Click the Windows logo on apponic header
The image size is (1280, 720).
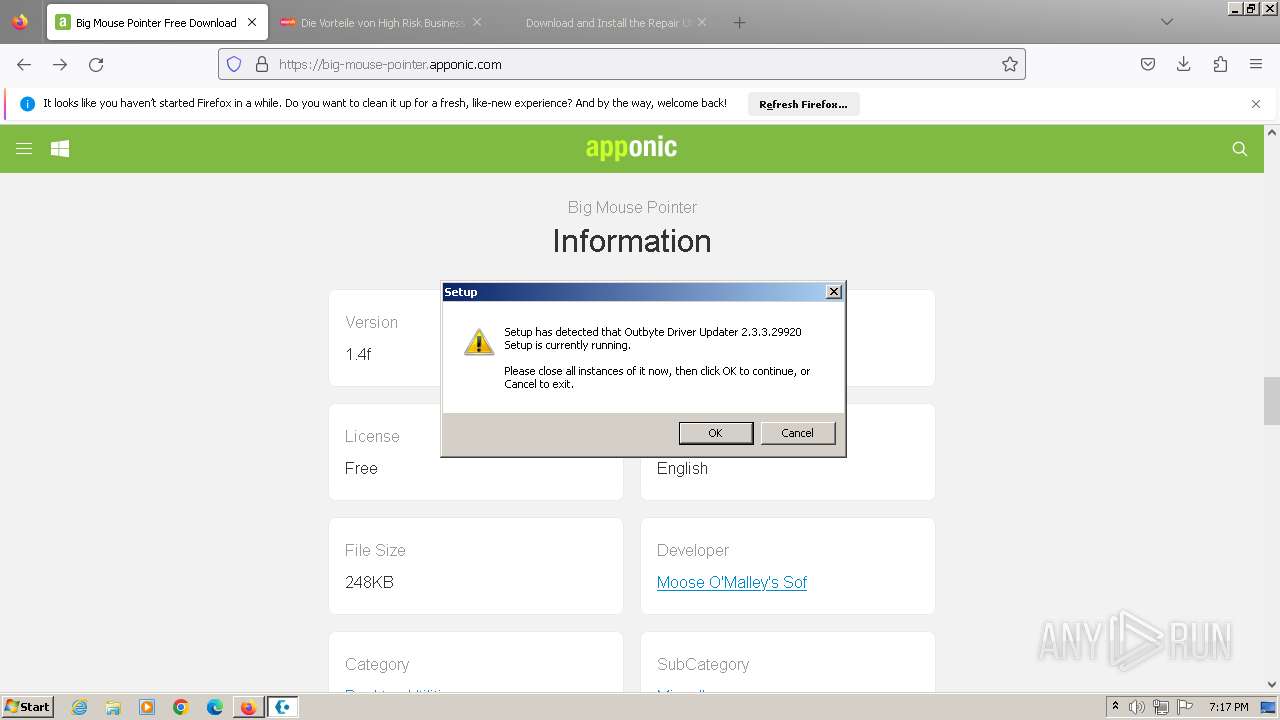pyautogui.click(x=60, y=148)
